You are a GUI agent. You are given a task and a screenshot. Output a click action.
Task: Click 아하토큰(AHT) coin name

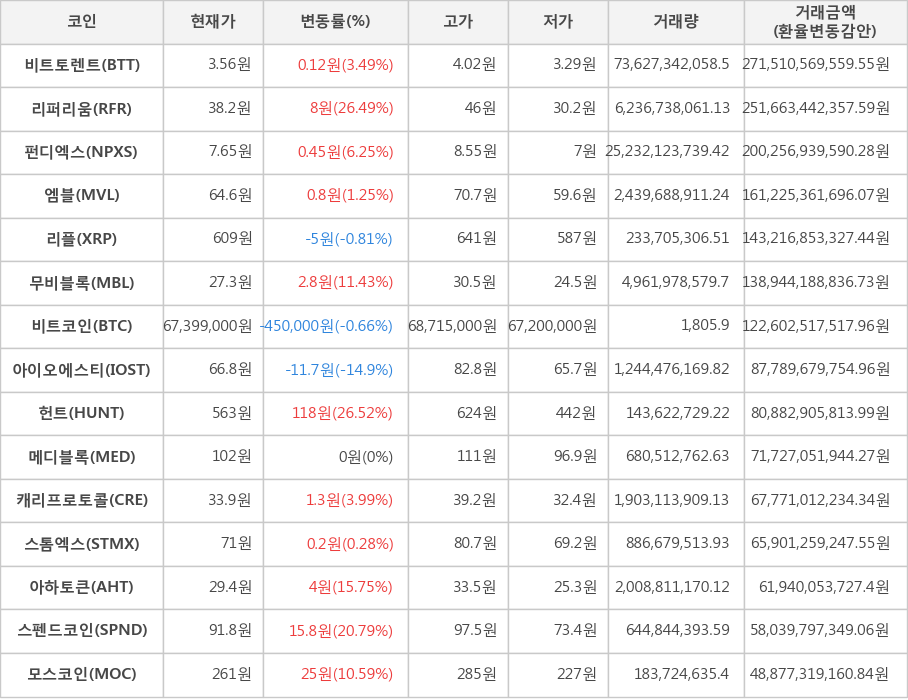pyautogui.click(x=82, y=587)
